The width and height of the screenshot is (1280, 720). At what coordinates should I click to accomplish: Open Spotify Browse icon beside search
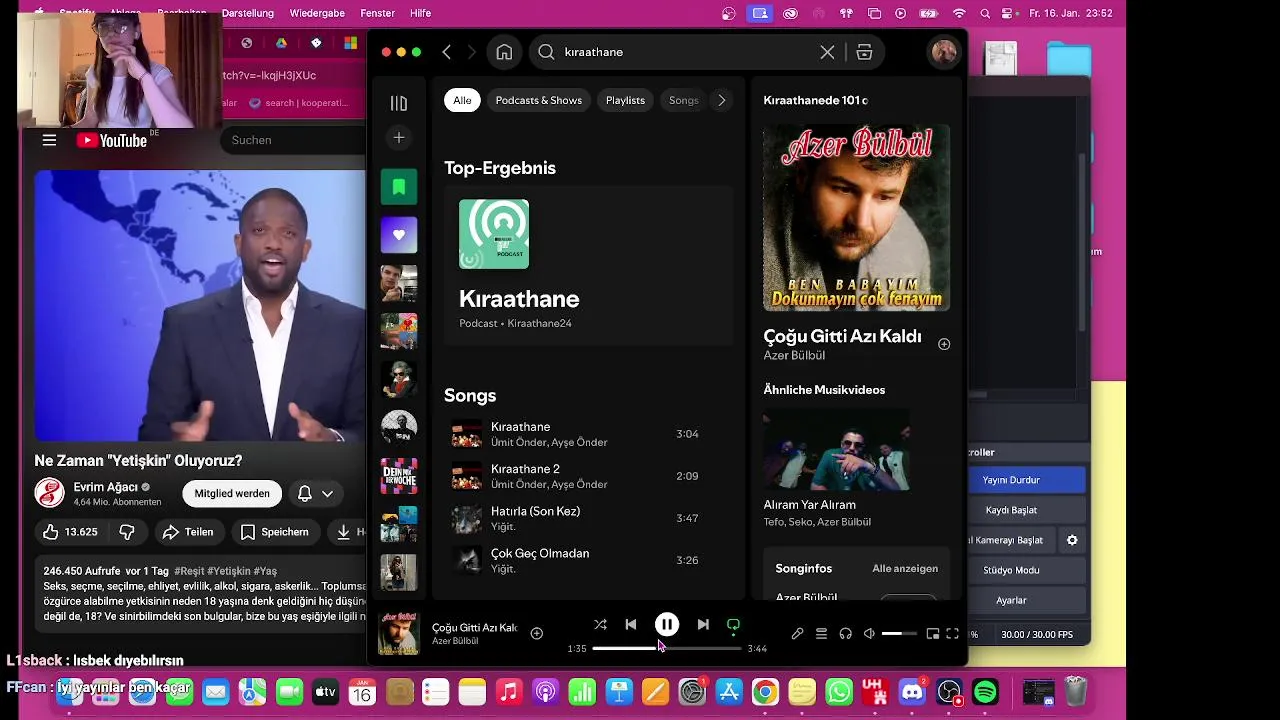(864, 52)
